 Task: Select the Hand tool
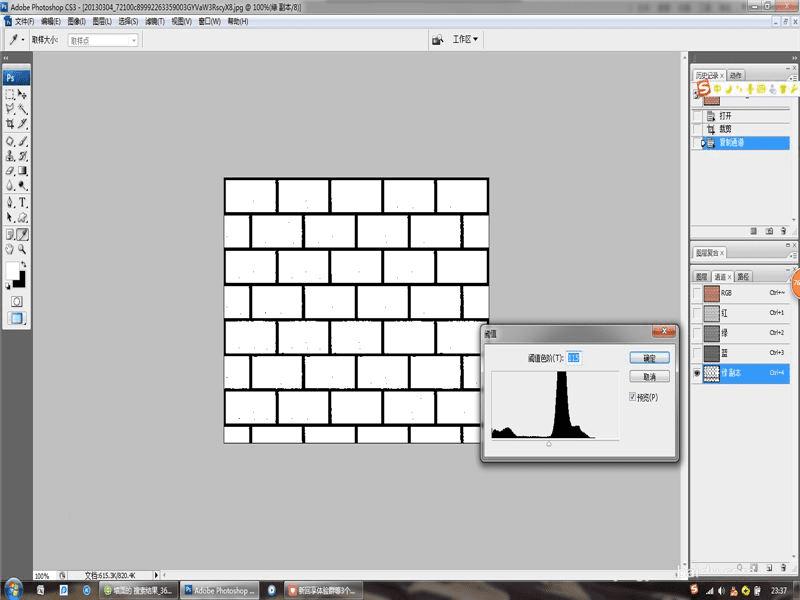[x=10, y=249]
